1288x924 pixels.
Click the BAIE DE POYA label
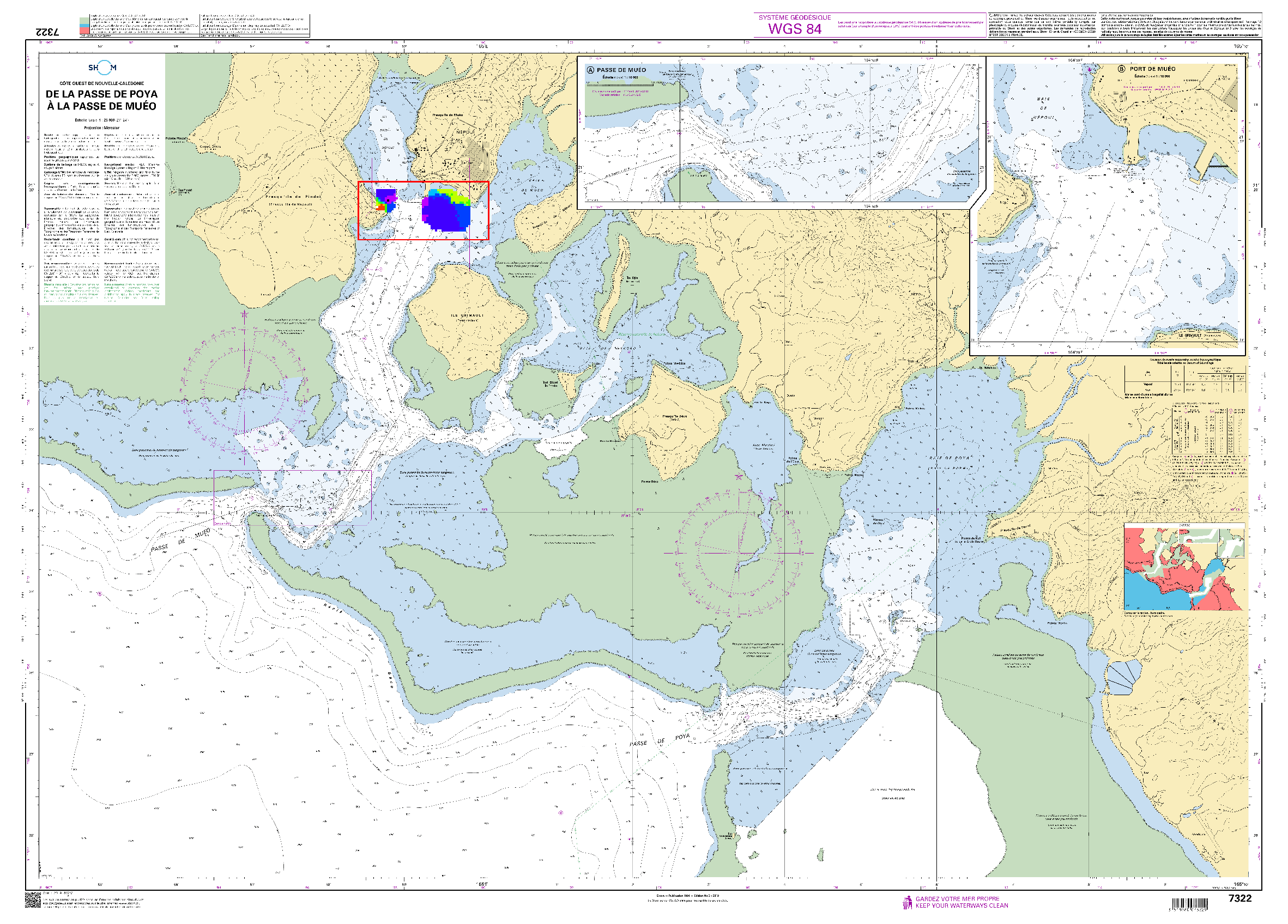949,458
